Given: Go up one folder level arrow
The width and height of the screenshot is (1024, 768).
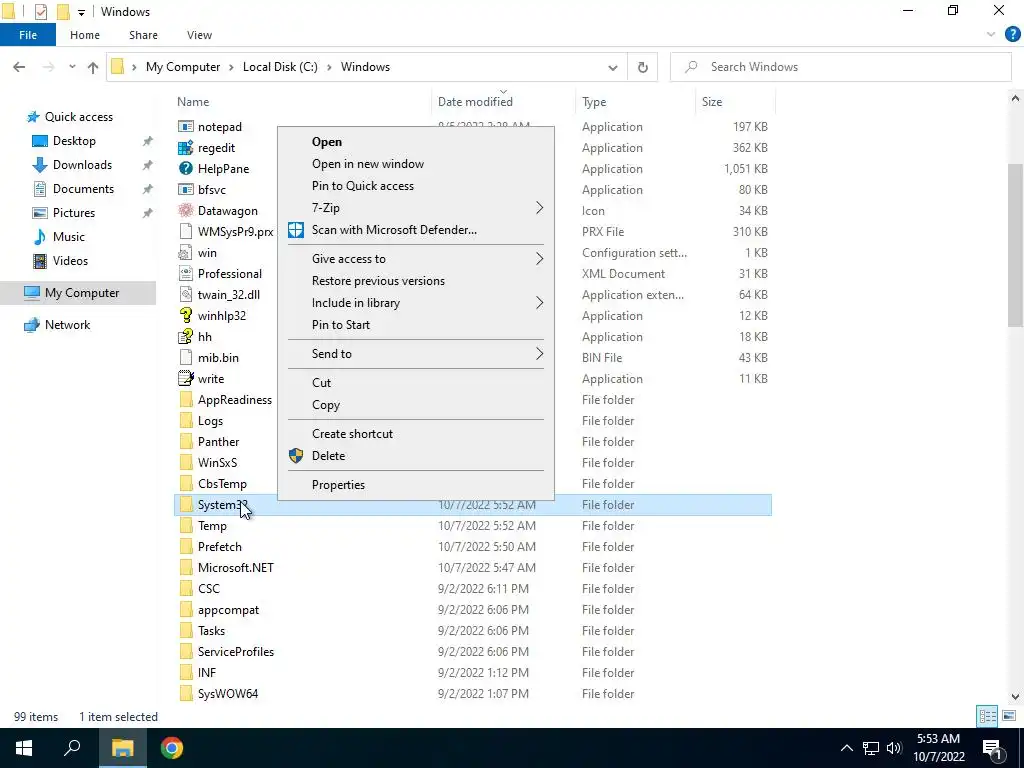Looking at the screenshot, I should pos(93,67).
